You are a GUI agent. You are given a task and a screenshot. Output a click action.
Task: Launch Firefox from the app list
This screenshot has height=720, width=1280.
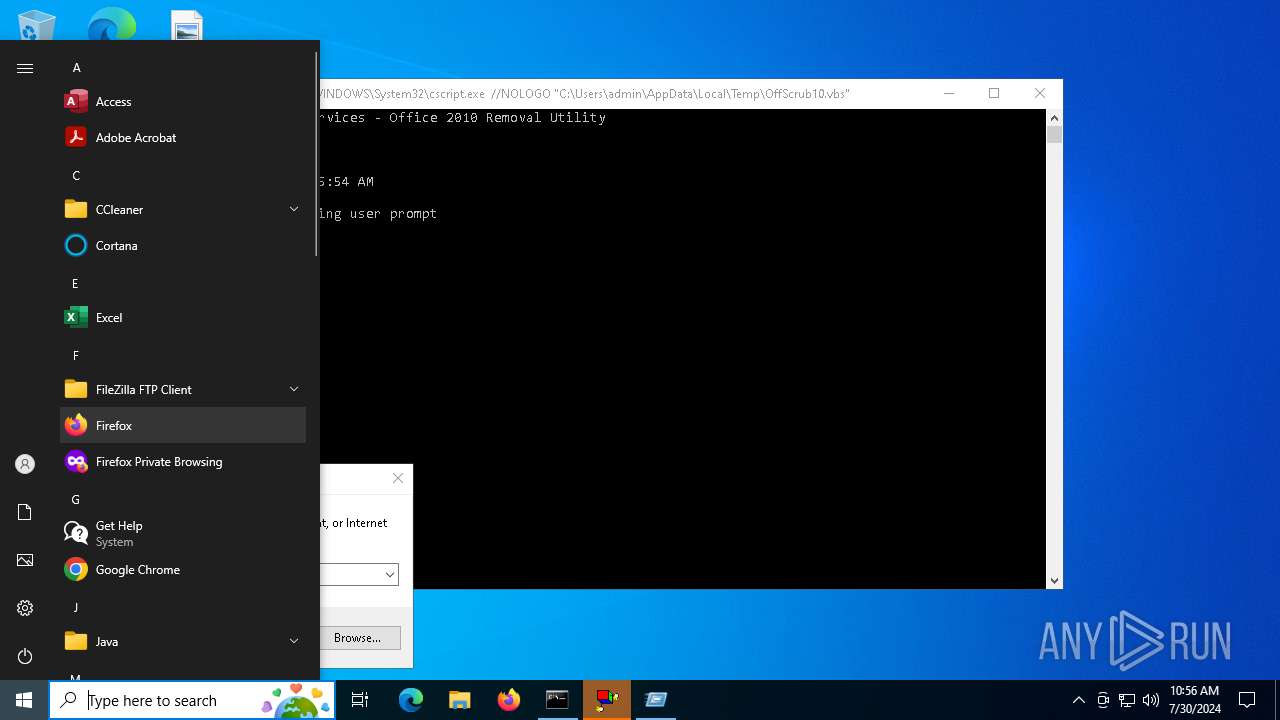coord(183,425)
